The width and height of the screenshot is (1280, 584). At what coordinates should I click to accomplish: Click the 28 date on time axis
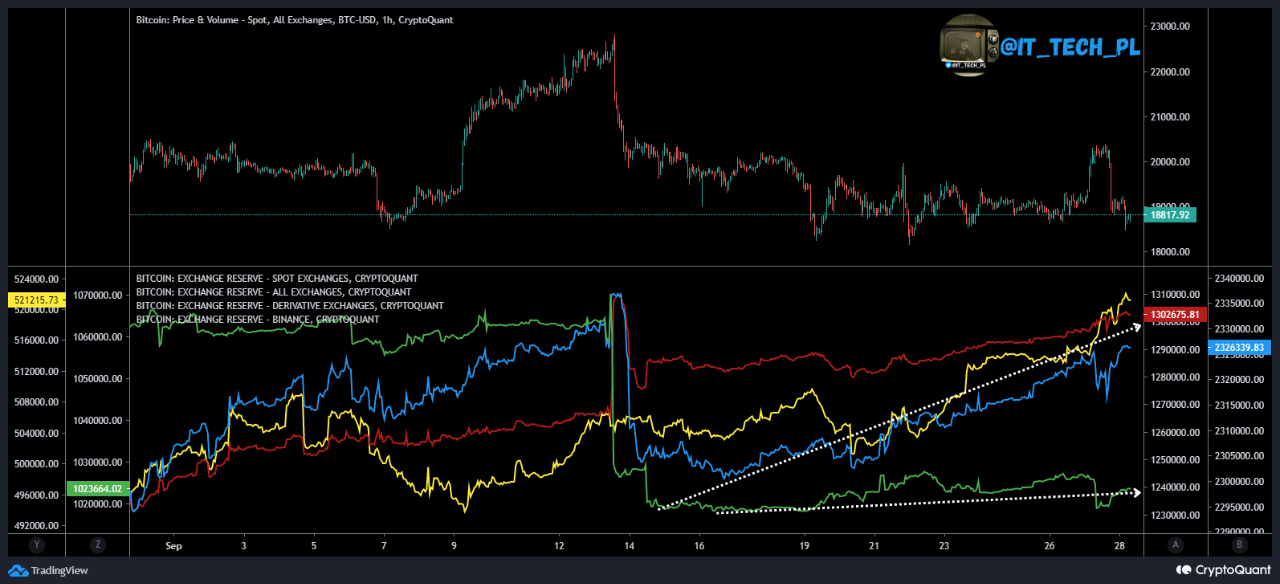click(1122, 546)
